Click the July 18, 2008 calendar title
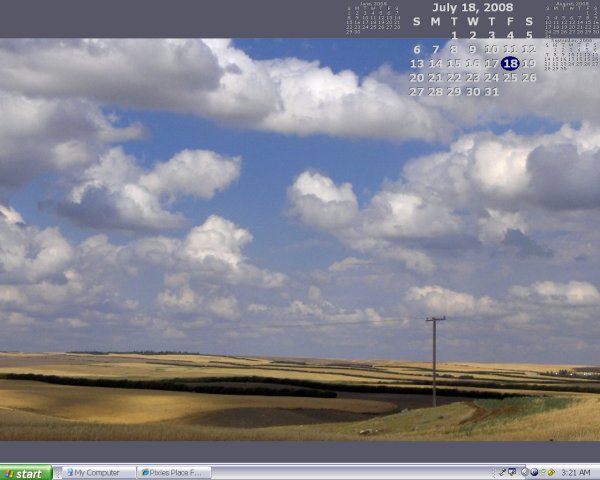600x480 pixels. coord(471,8)
